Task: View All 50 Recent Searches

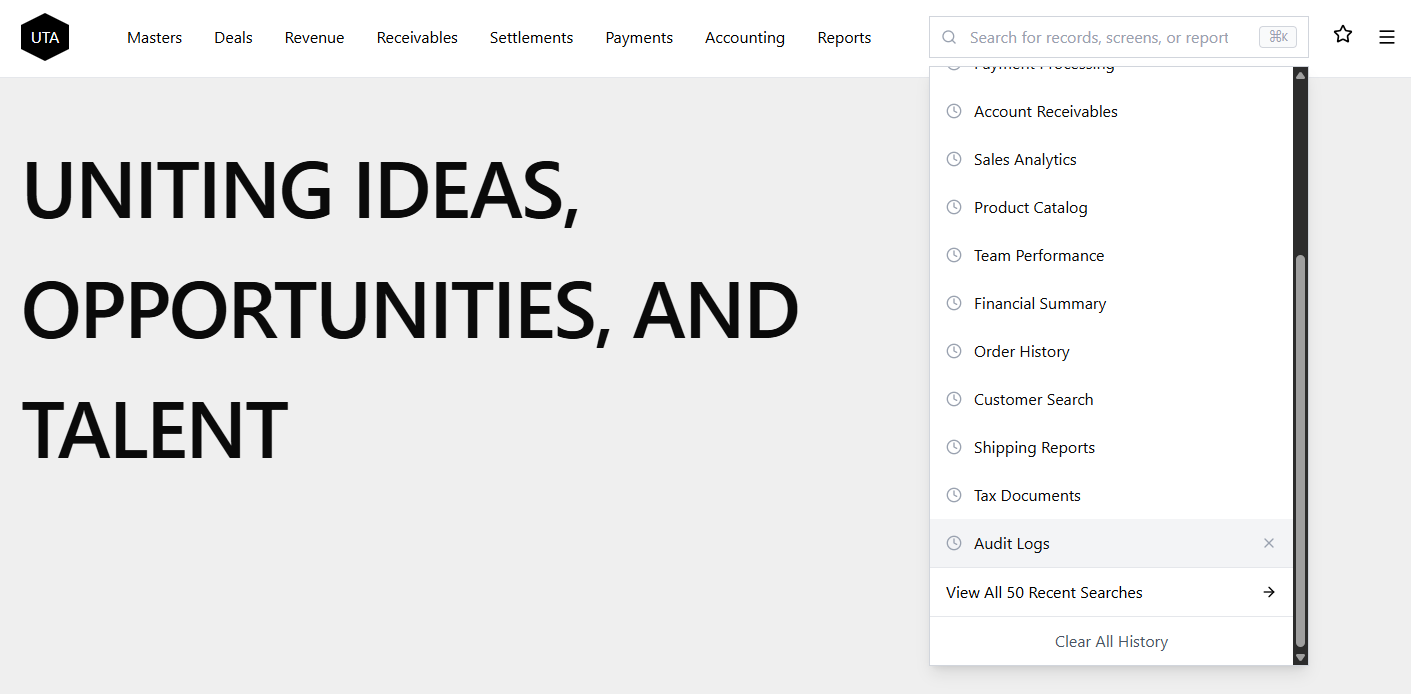Action: point(1044,592)
